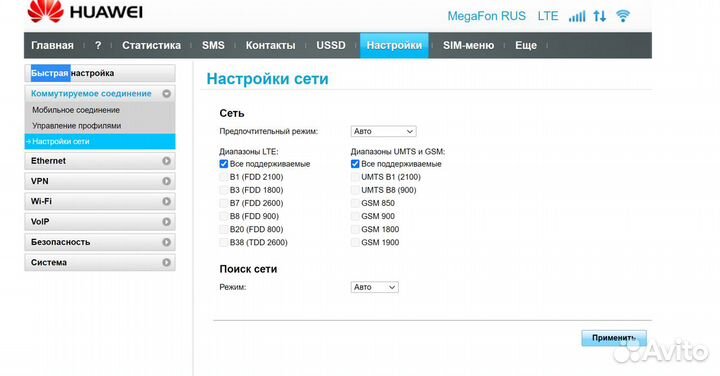Click the Диапазоны UMTS и GSM label
Screen dimensions: 720x376
398,152
